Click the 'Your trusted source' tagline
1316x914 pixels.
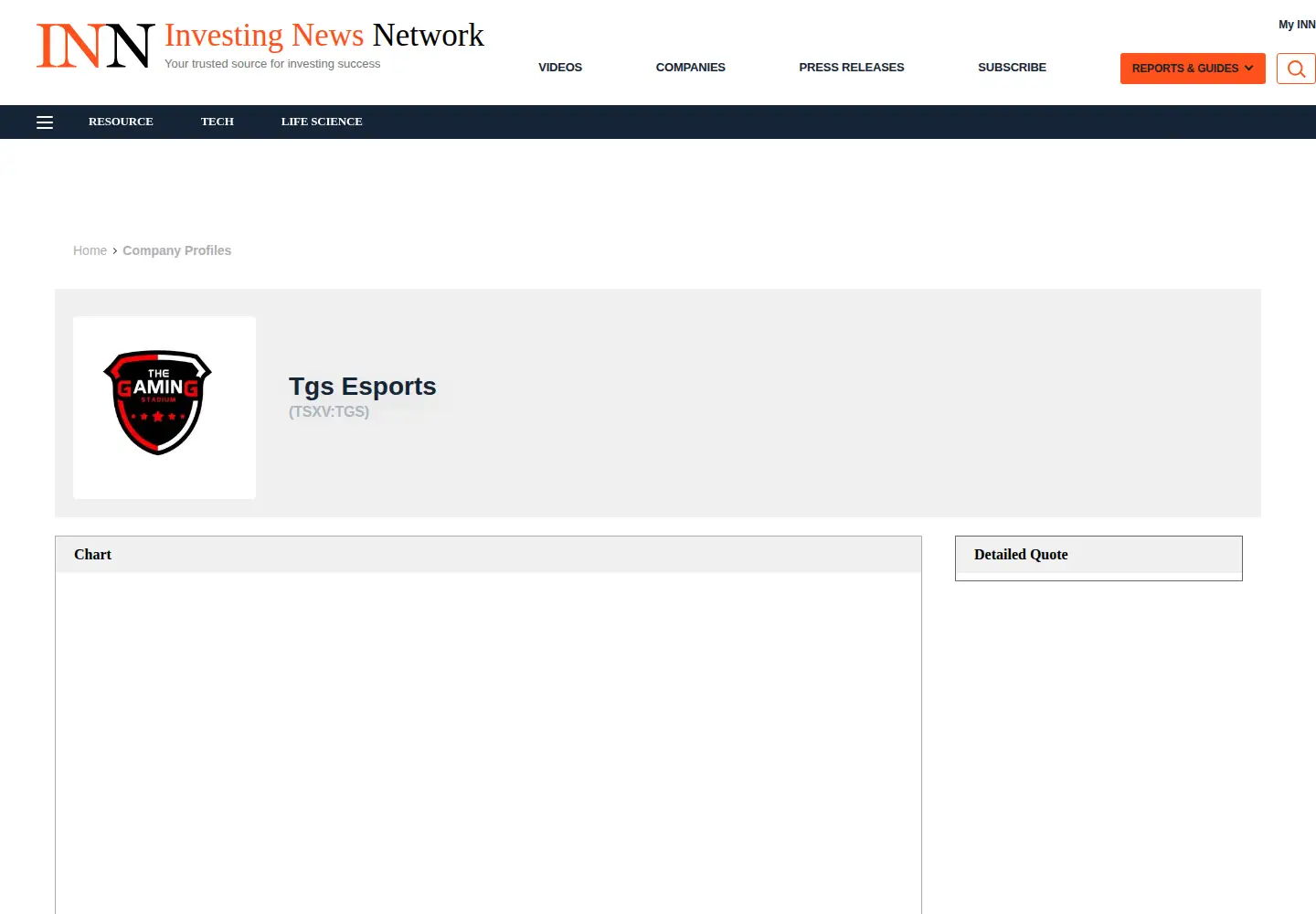272,64
